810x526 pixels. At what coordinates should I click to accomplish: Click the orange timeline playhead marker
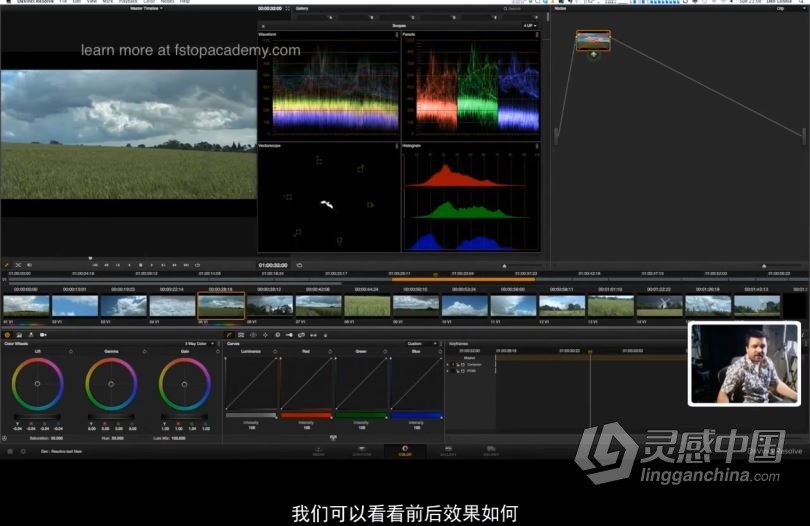tap(435, 275)
